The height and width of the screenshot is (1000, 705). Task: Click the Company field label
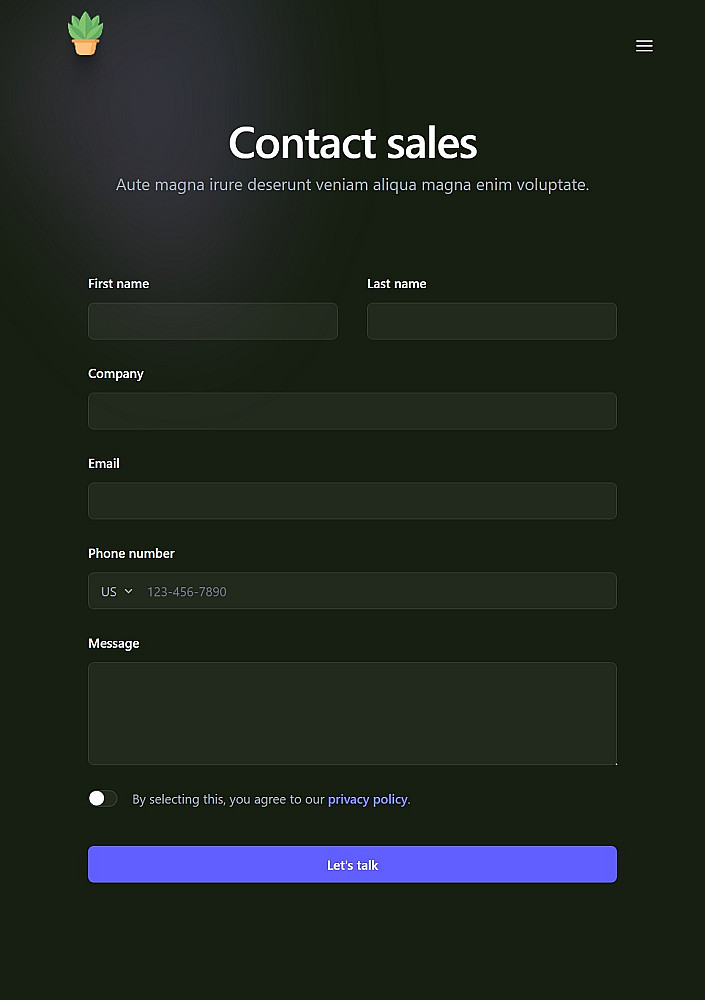(116, 374)
